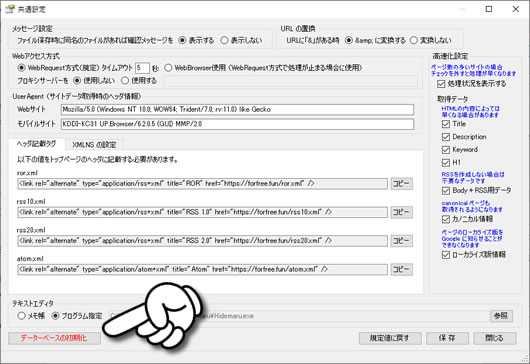Click the 共通設定 window title icon
This screenshot has height=364, width=530.
point(10,9)
